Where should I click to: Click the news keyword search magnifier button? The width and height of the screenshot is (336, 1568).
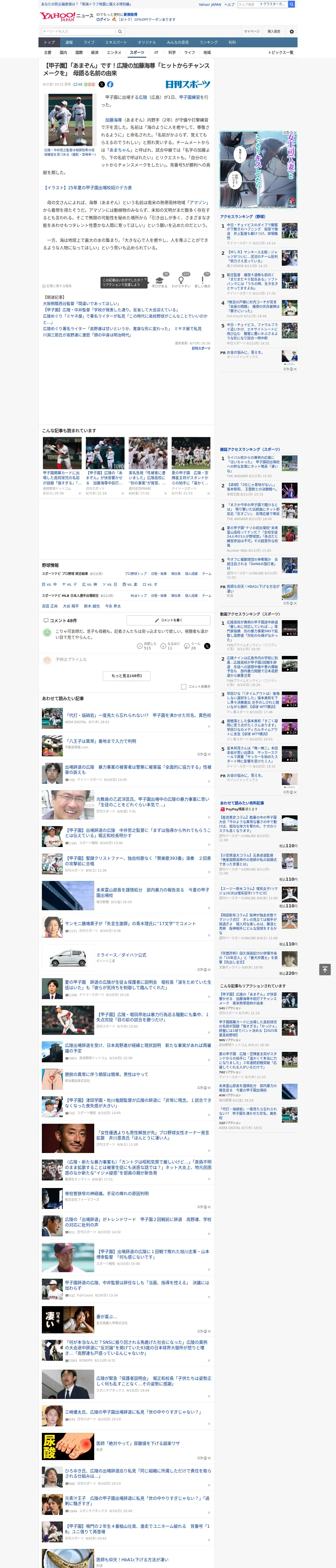121,32
